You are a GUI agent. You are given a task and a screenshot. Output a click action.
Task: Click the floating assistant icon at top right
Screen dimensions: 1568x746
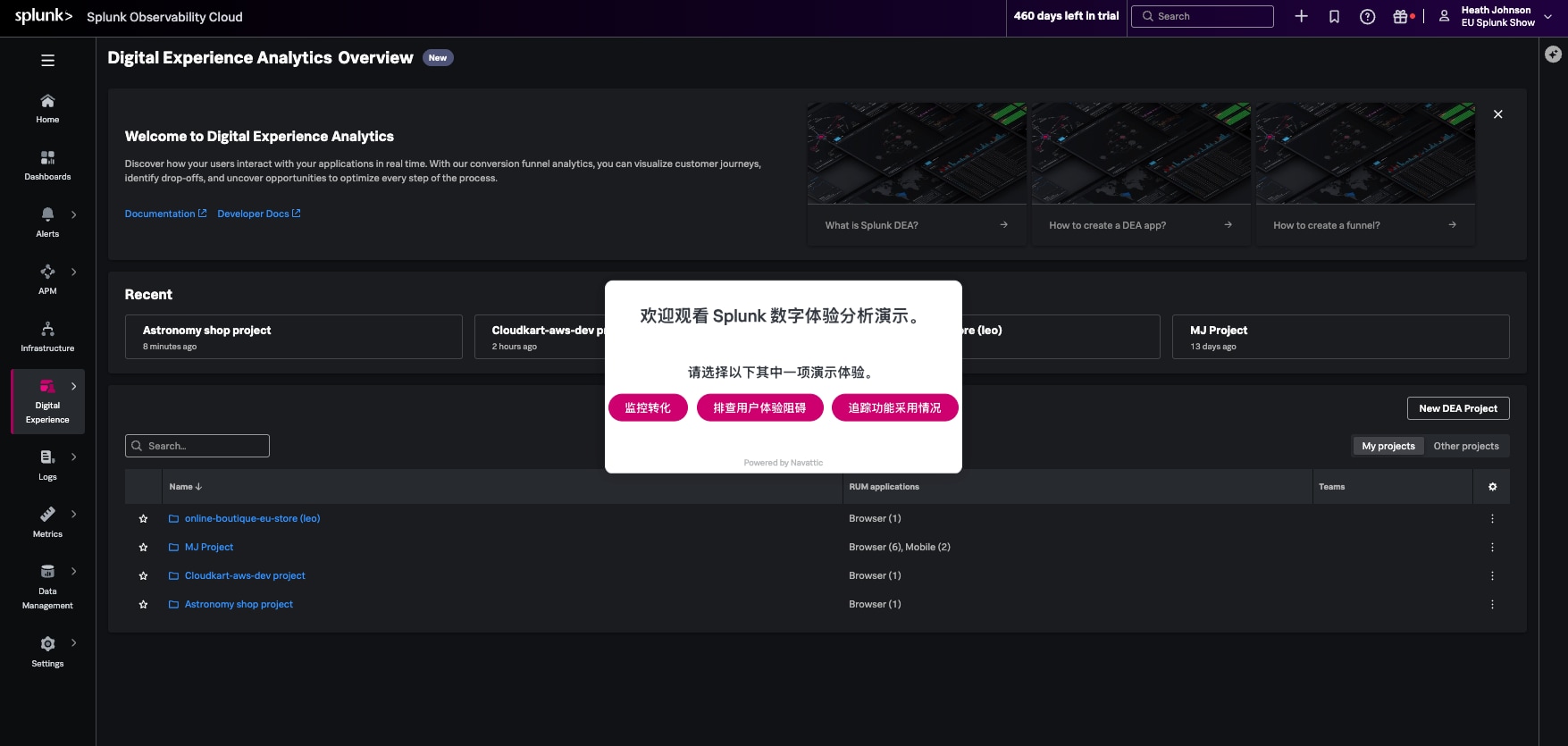click(x=1553, y=54)
